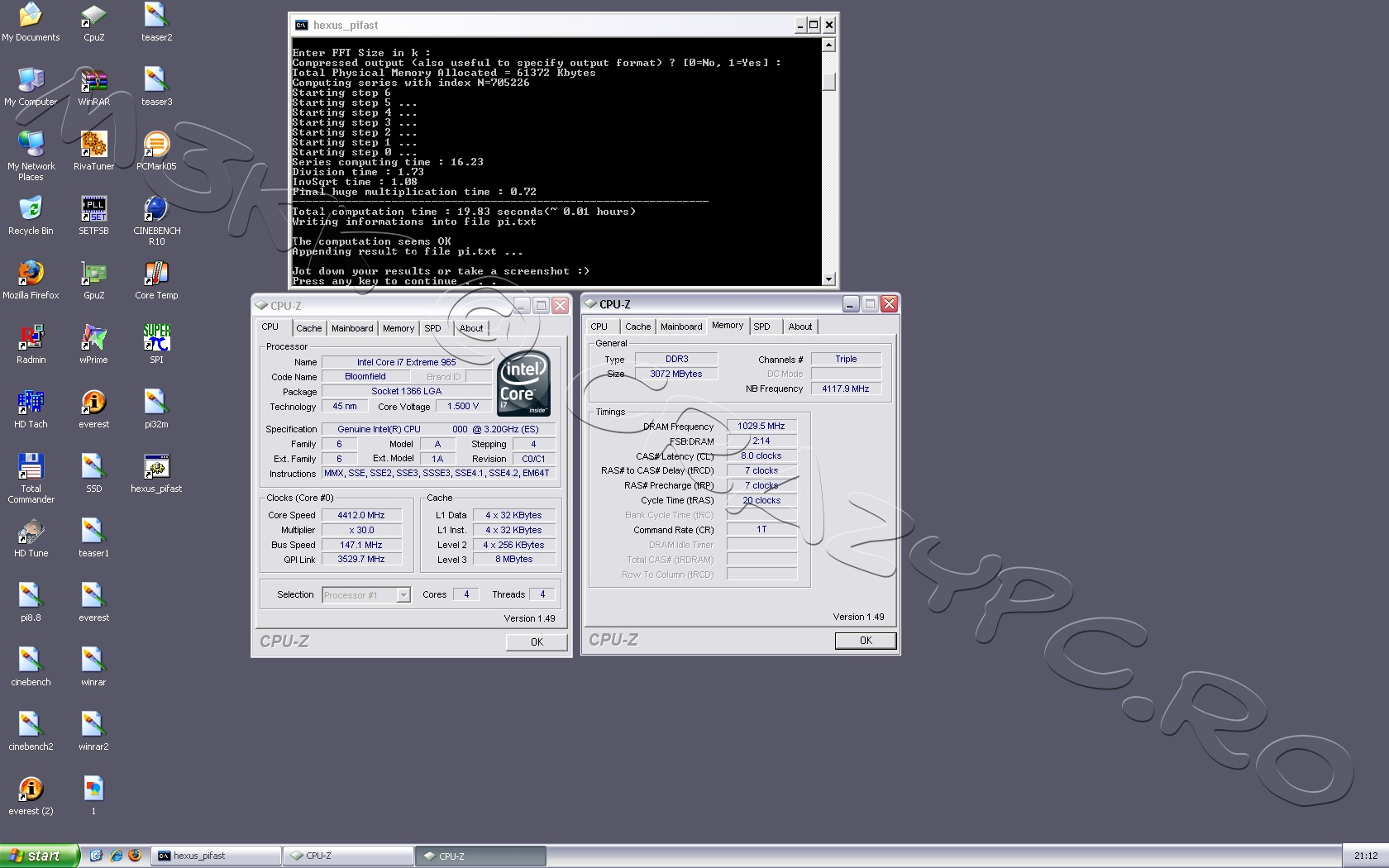This screenshot has height=868, width=1389.
Task: Open About tab in right CPU-Z window
Action: tap(800, 327)
